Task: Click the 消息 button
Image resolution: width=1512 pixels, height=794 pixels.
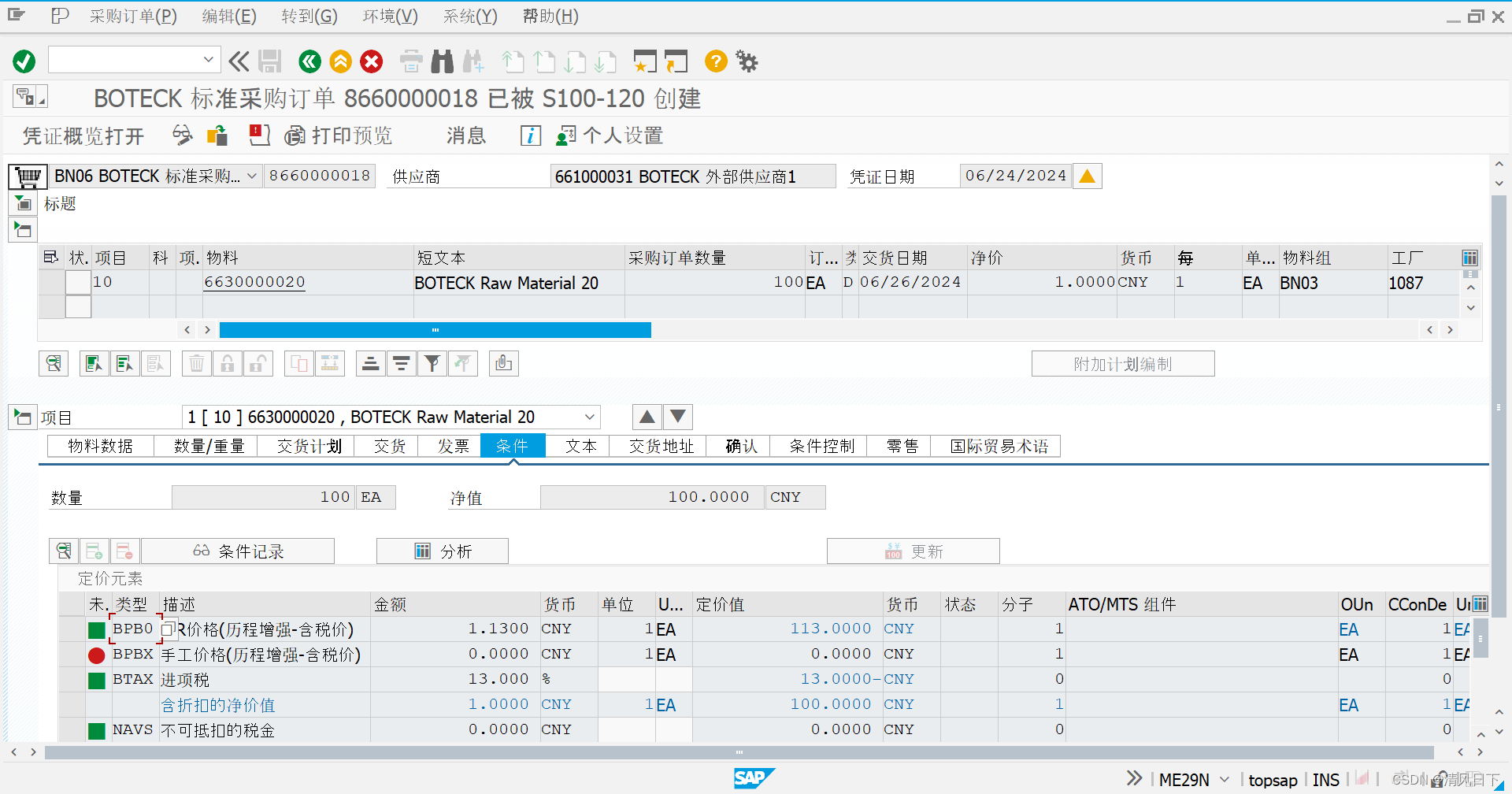Action: click(466, 135)
